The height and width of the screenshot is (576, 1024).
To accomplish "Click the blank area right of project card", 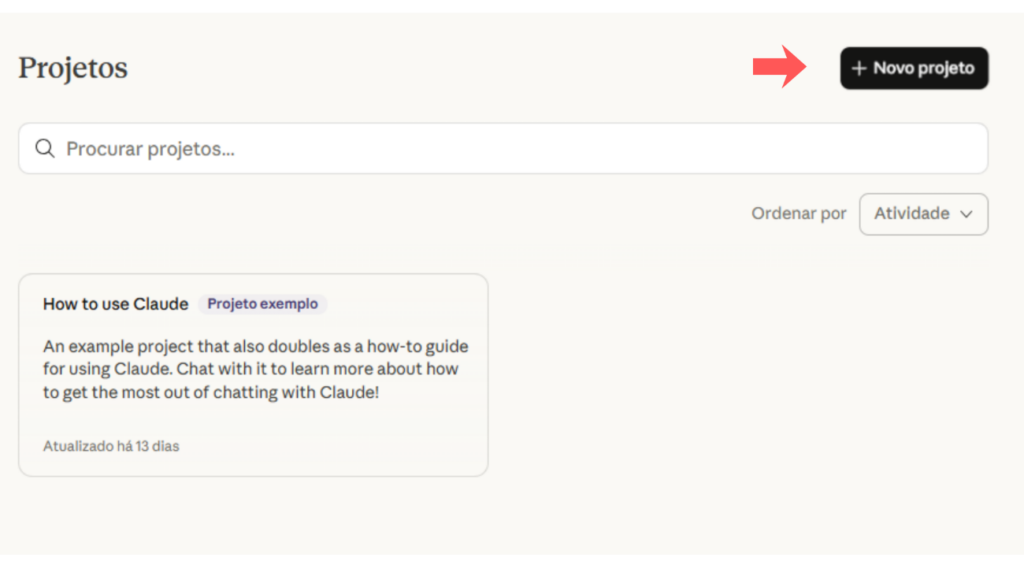I will coord(740,375).
